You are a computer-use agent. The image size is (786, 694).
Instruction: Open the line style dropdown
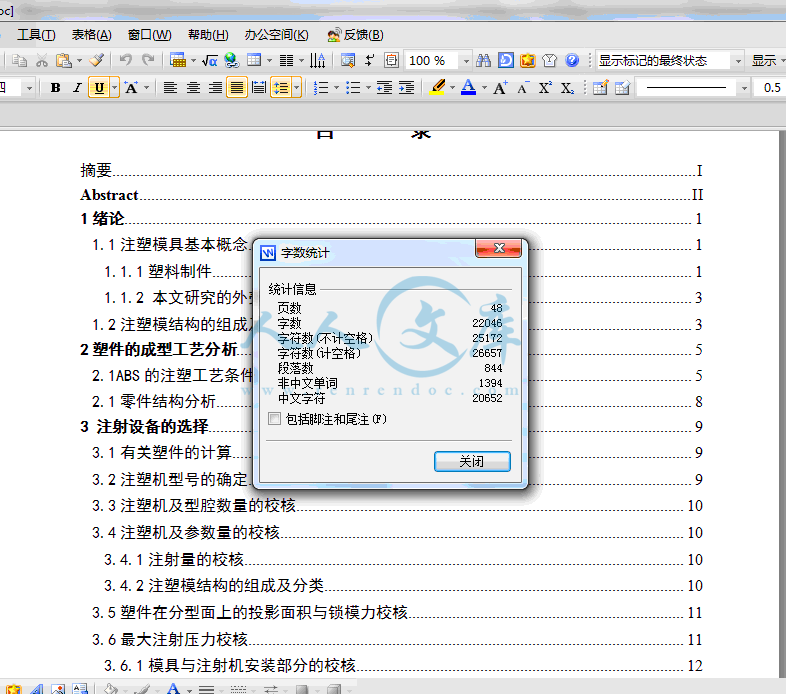tap(744, 88)
